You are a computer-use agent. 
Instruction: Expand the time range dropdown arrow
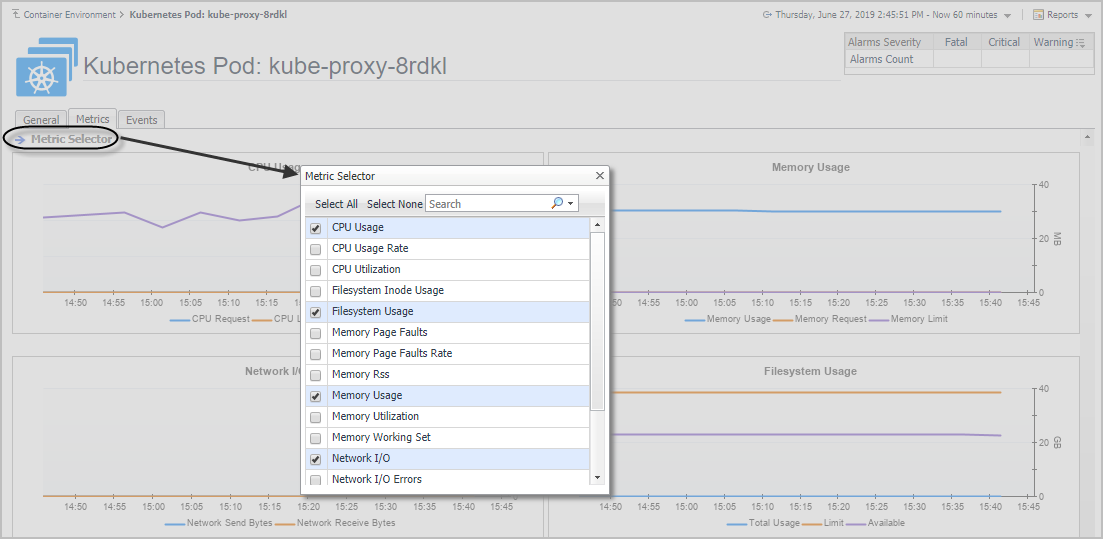[x=1007, y=16]
